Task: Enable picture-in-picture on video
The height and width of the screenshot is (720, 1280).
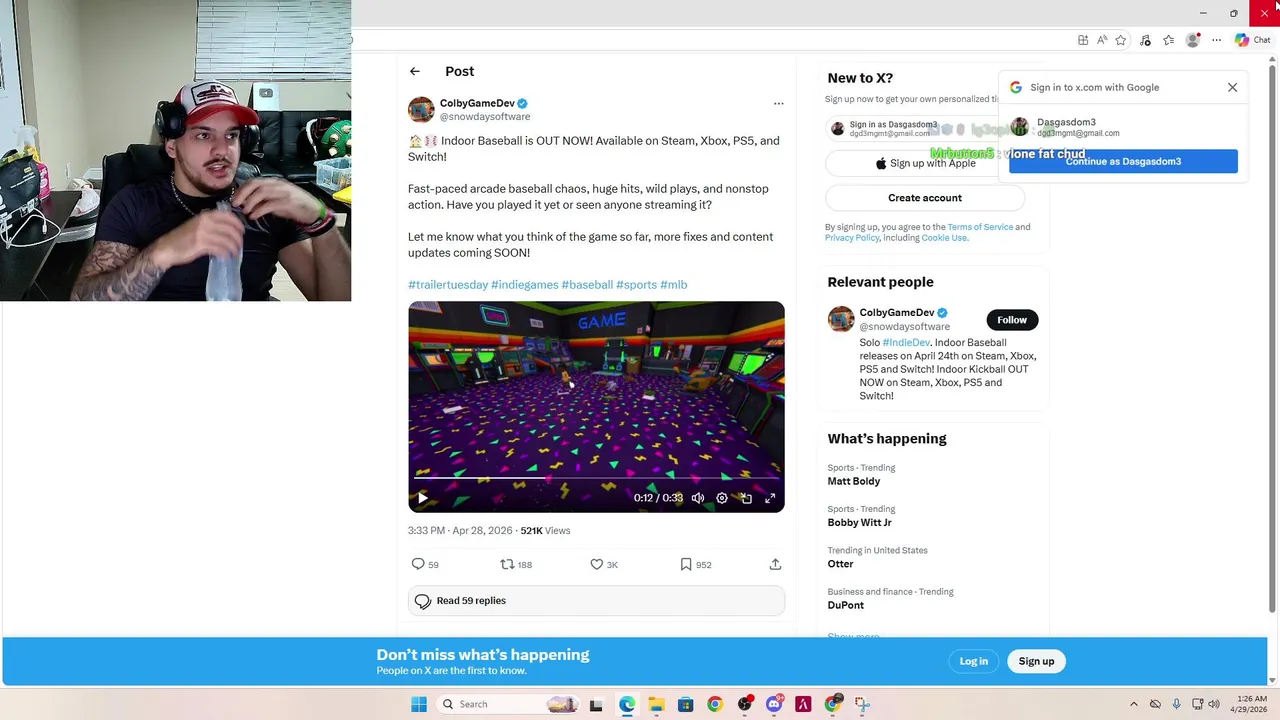Action: pyautogui.click(x=746, y=498)
